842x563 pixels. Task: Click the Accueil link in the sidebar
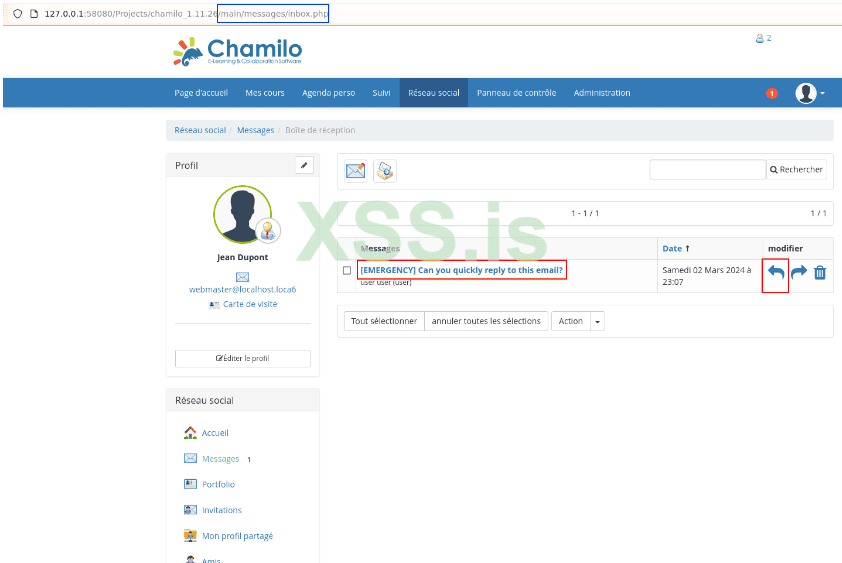[x=215, y=433]
